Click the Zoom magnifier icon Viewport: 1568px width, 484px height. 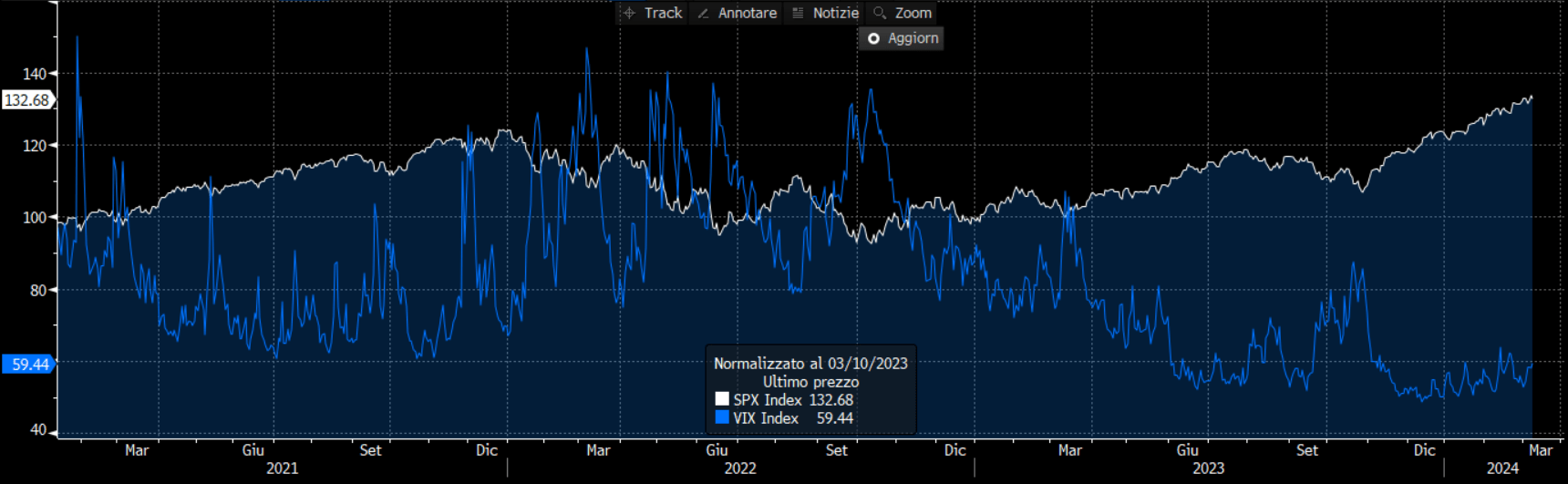coord(880,13)
